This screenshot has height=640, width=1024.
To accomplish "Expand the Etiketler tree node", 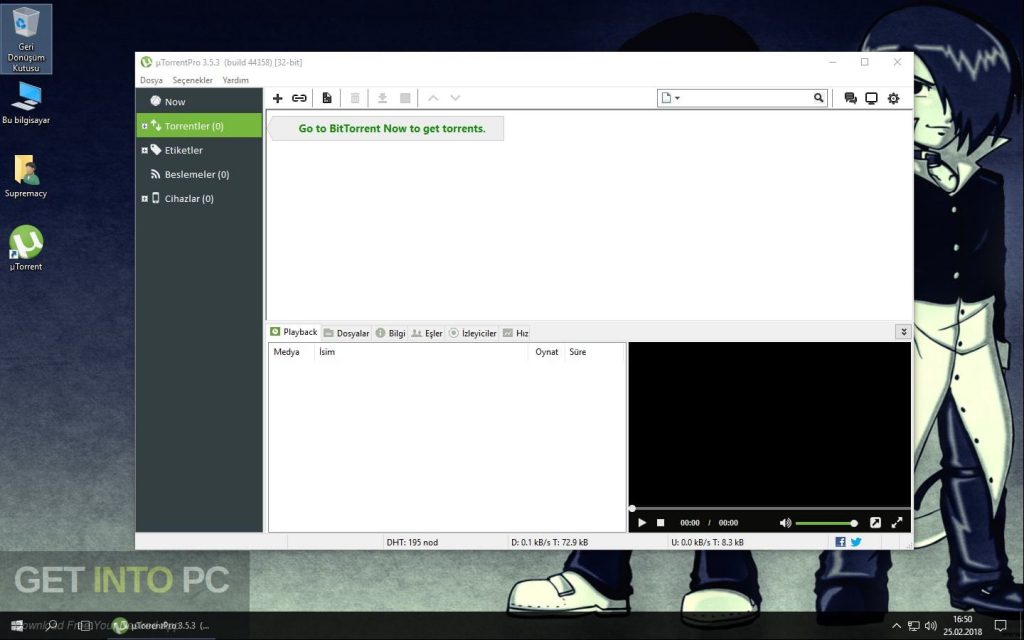I will (144, 150).
